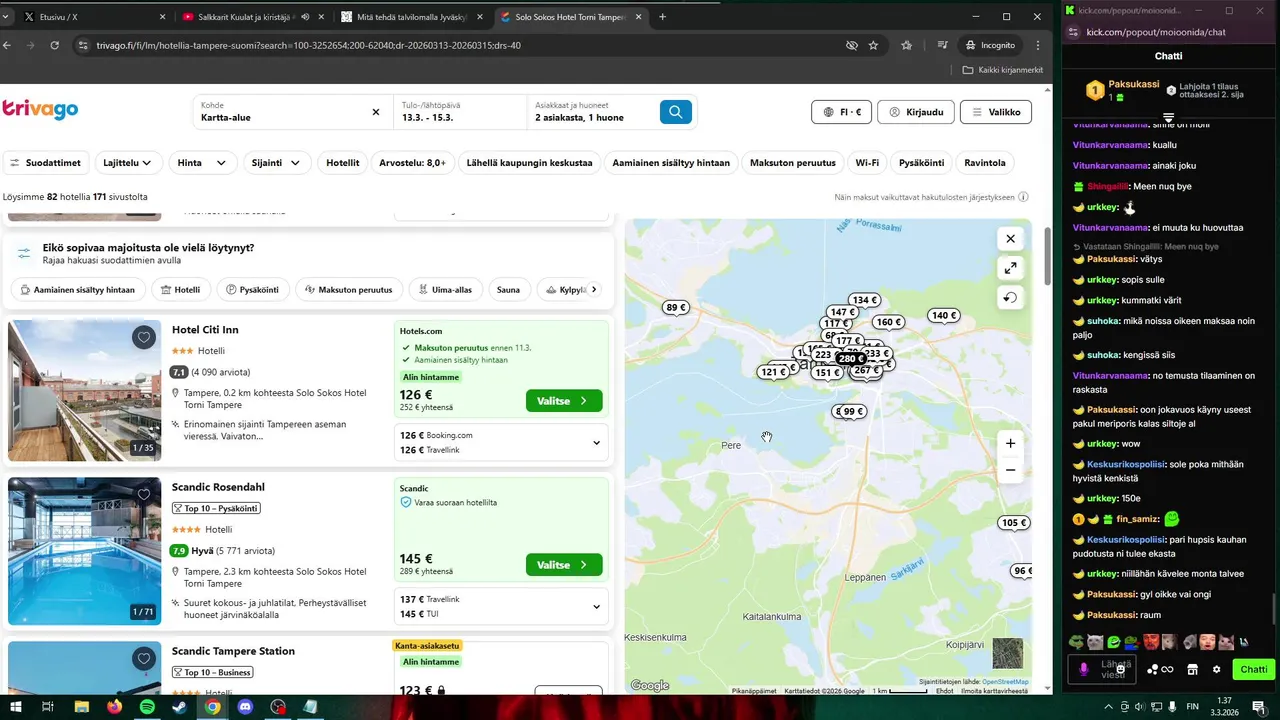Toggle the Maksuton peruutus top filter
The image size is (1280, 720).
pyautogui.click(x=792, y=163)
